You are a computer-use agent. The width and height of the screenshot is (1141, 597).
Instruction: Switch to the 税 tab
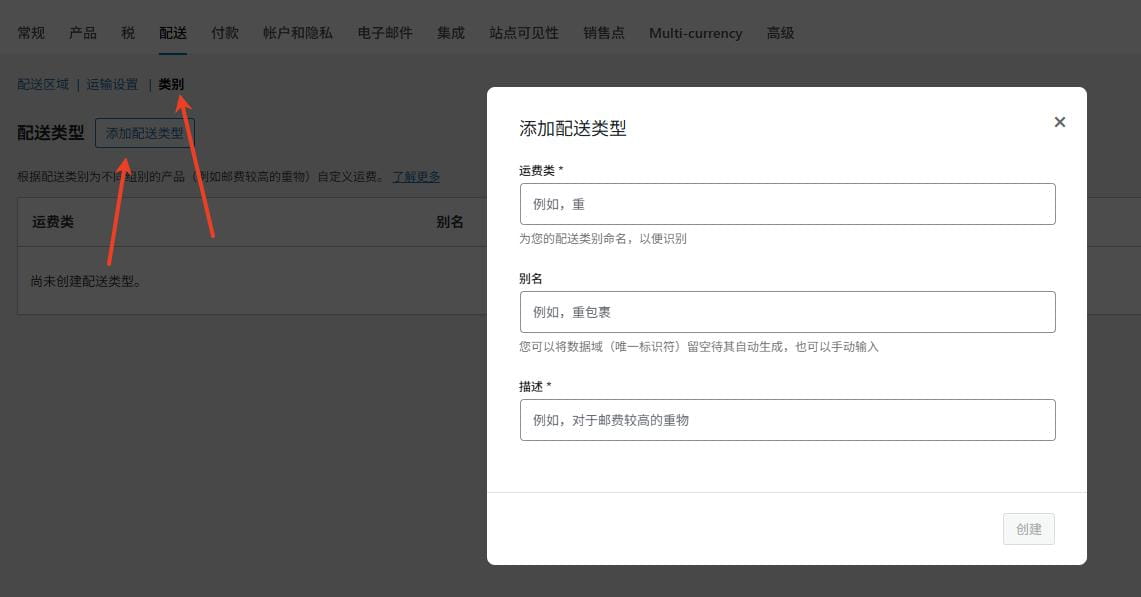(126, 32)
